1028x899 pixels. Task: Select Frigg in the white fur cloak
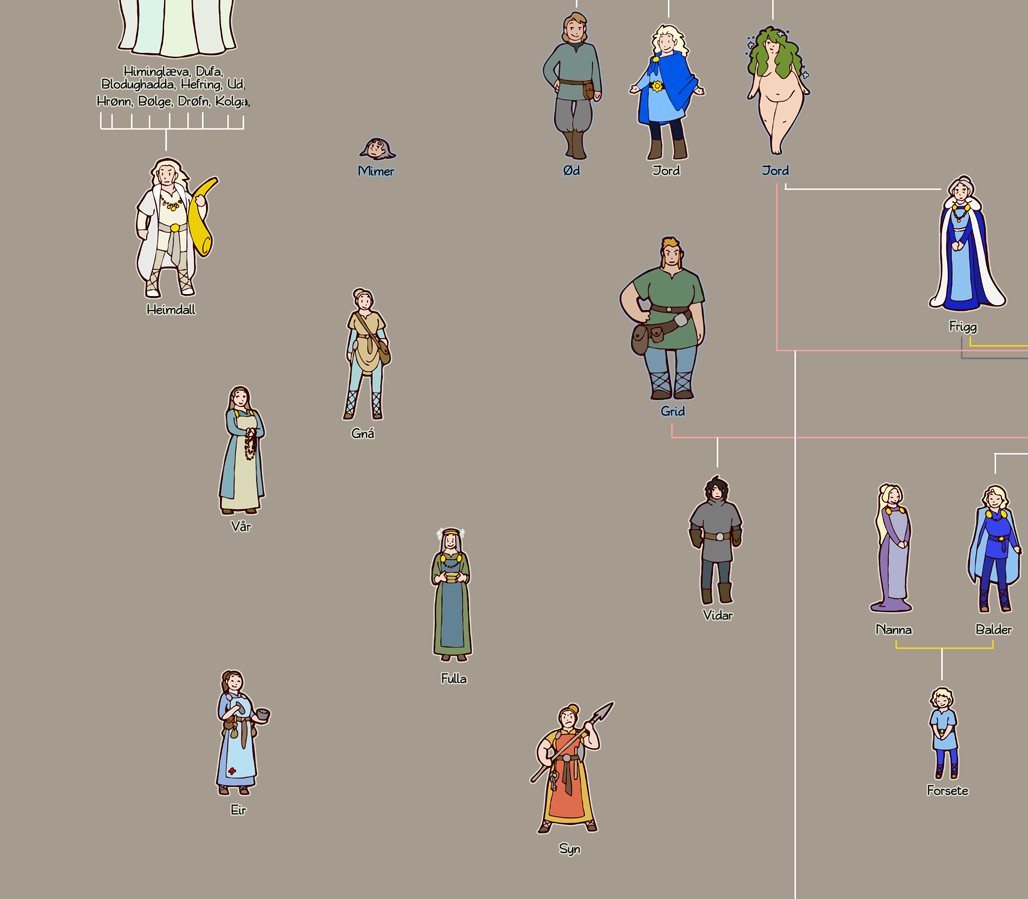[x=965, y=245]
